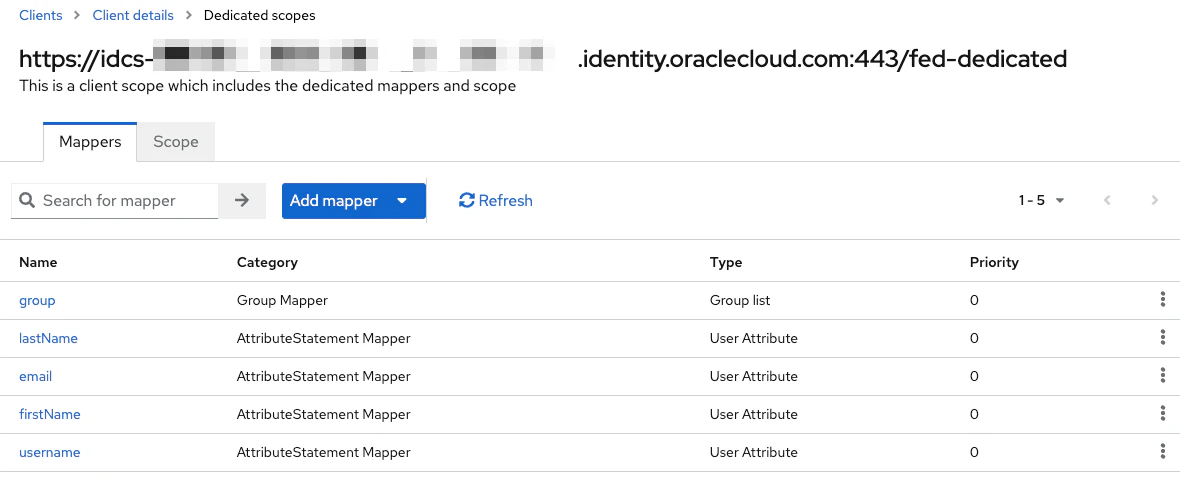Switch to the Mappers tab
The height and width of the screenshot is (496, 1180).
coord(90,141)
